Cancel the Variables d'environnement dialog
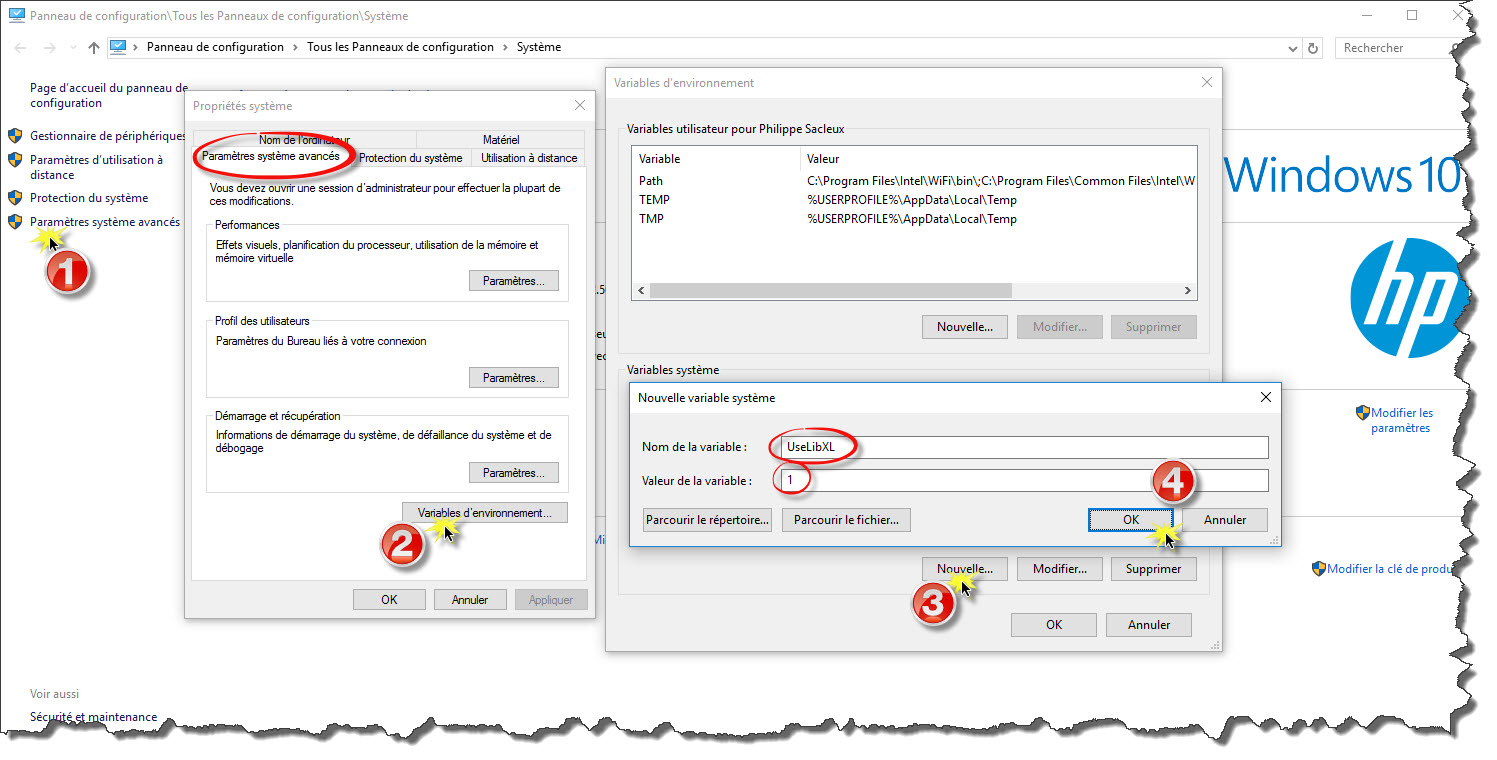The width and height of the screenshot is (1497, 760). tap(1149, 625)
